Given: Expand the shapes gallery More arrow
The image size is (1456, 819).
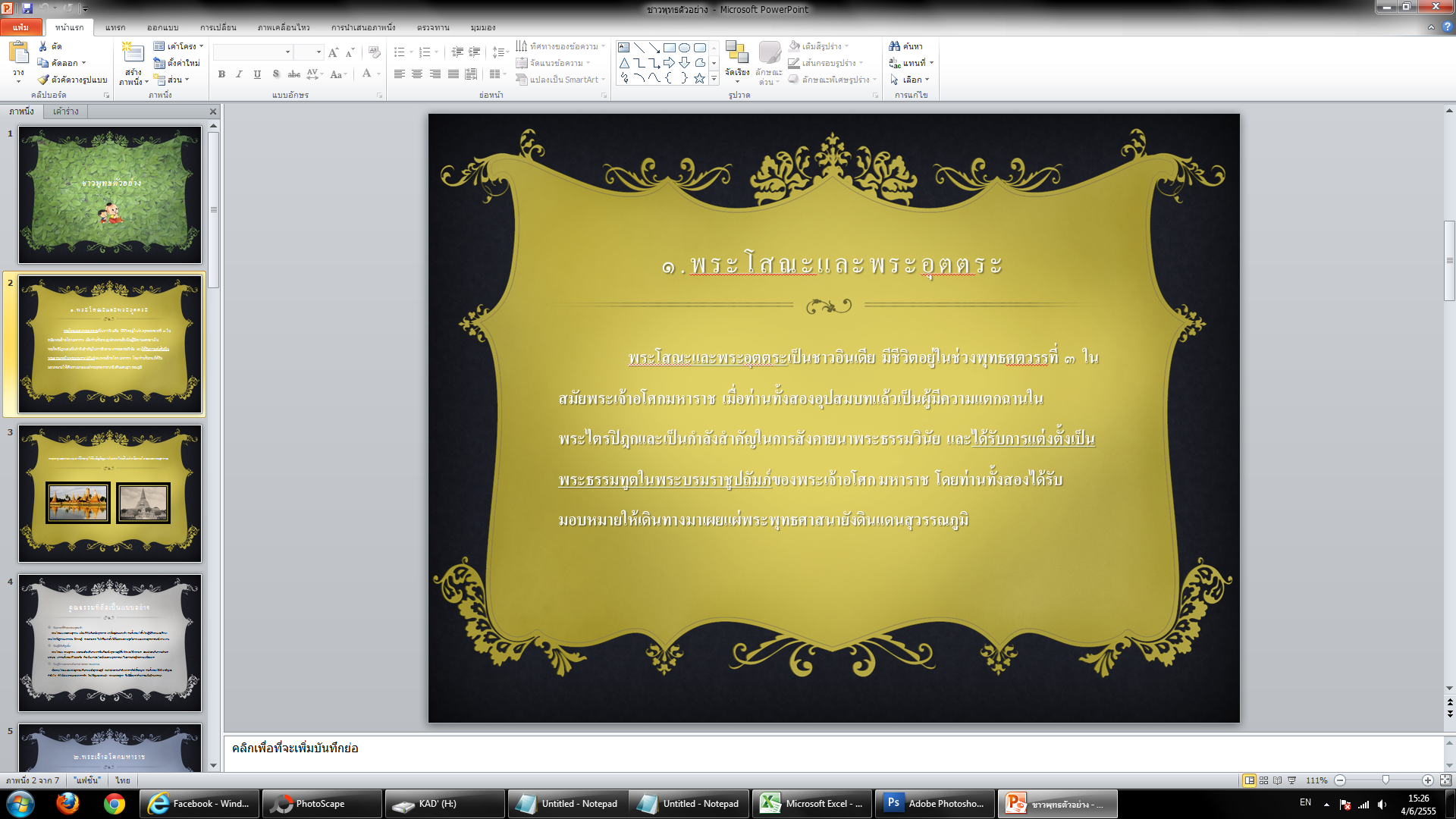Looking at the screenshot, I should 714,79.
